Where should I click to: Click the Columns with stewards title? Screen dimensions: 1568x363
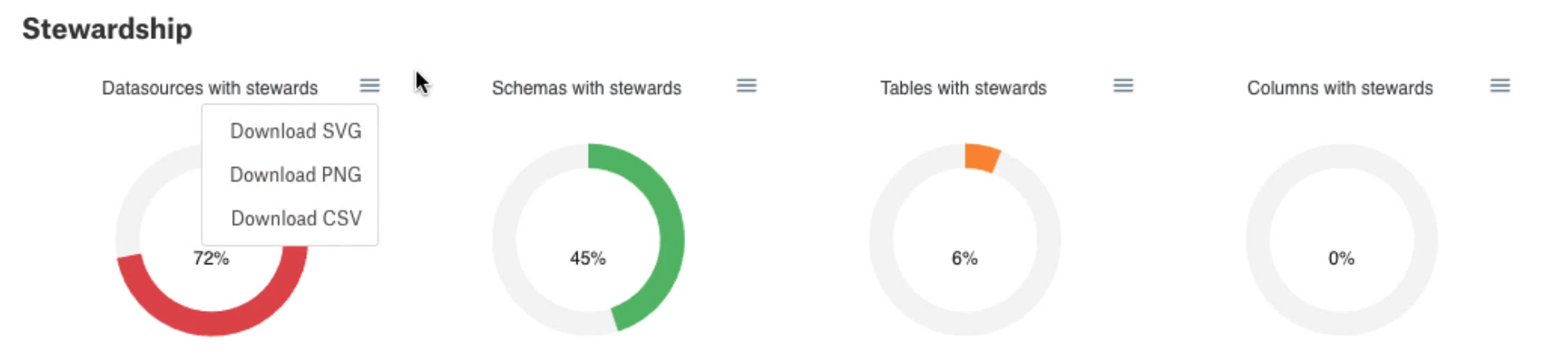1340,88
